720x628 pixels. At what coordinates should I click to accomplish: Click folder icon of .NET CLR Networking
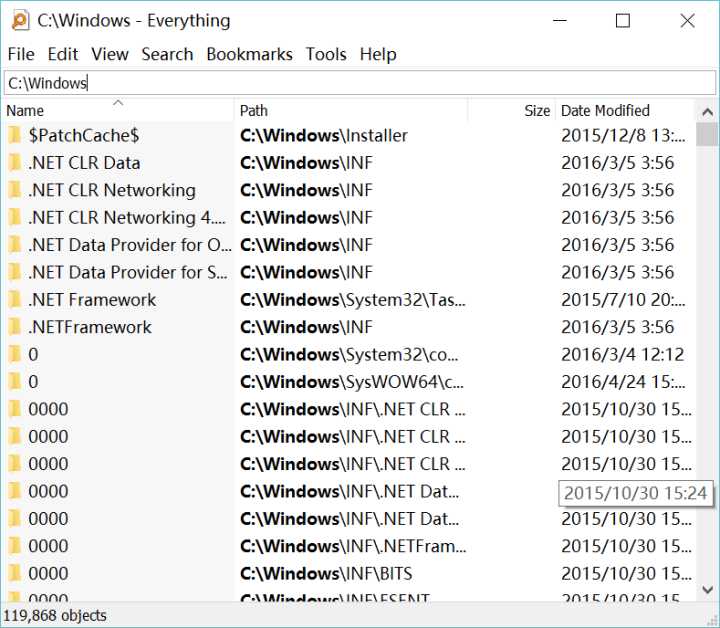[x=15, y=190]
